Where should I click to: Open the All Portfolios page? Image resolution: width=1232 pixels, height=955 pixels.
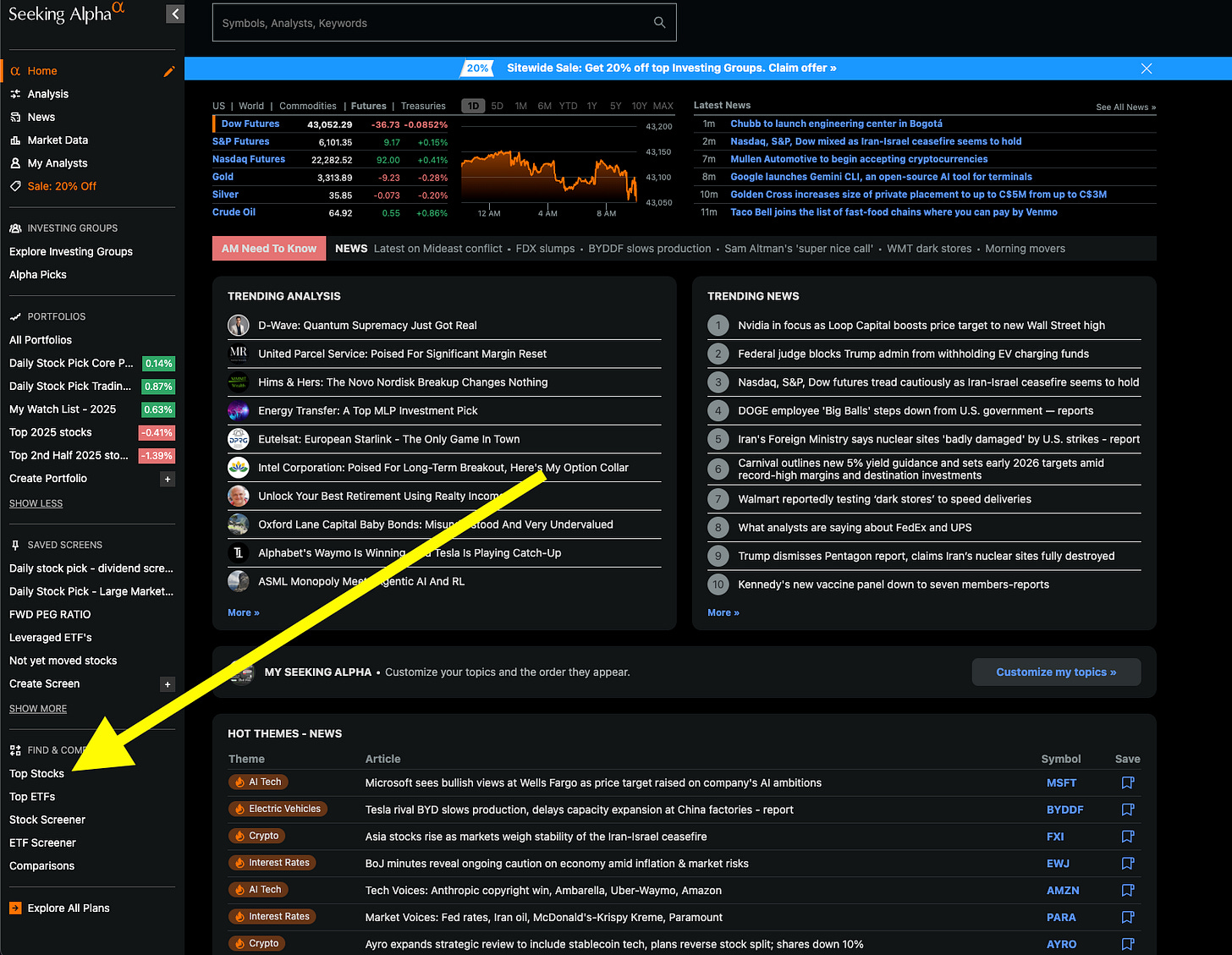click(41, 340)
